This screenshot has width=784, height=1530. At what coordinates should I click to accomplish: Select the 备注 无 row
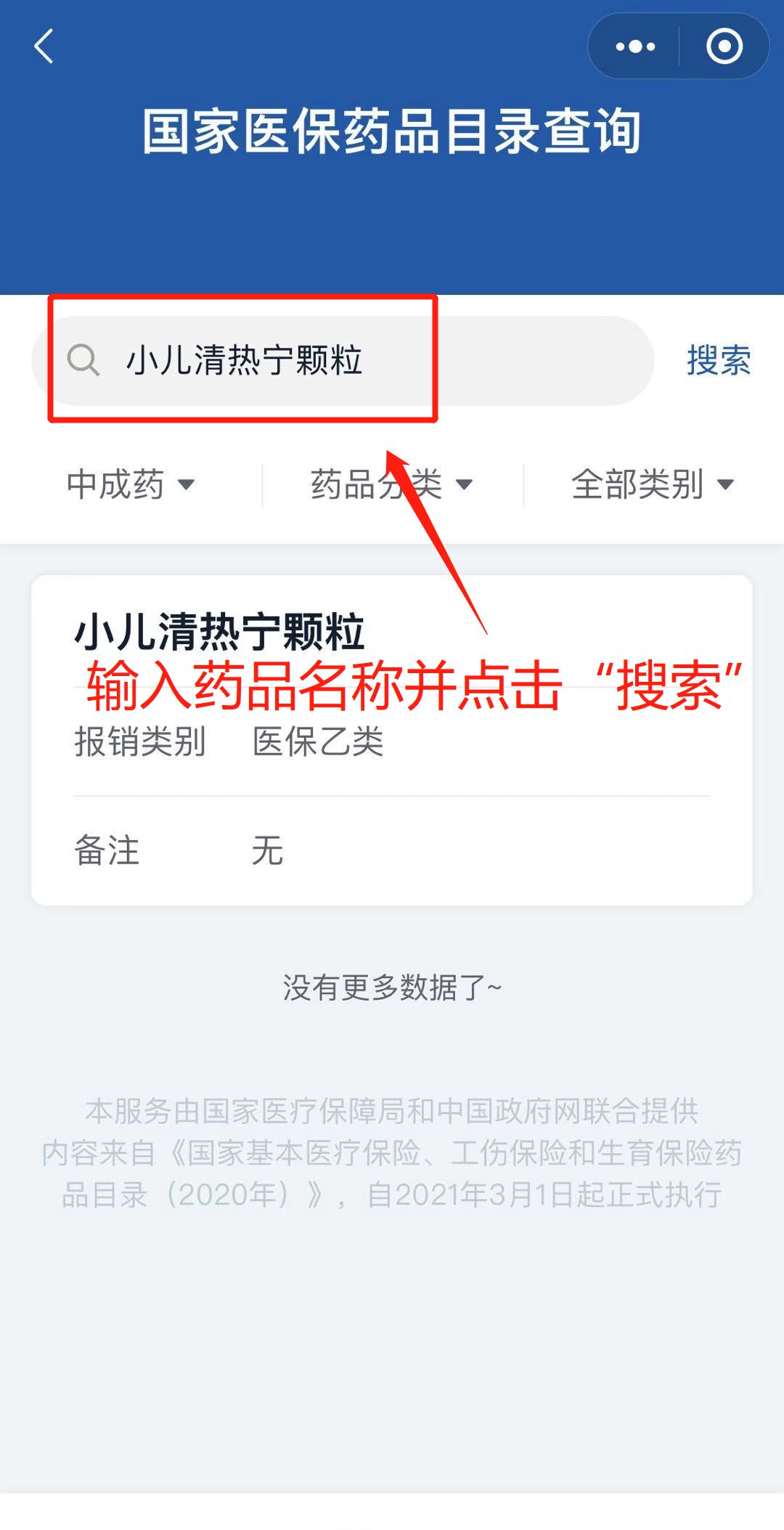tap(392, 850)
